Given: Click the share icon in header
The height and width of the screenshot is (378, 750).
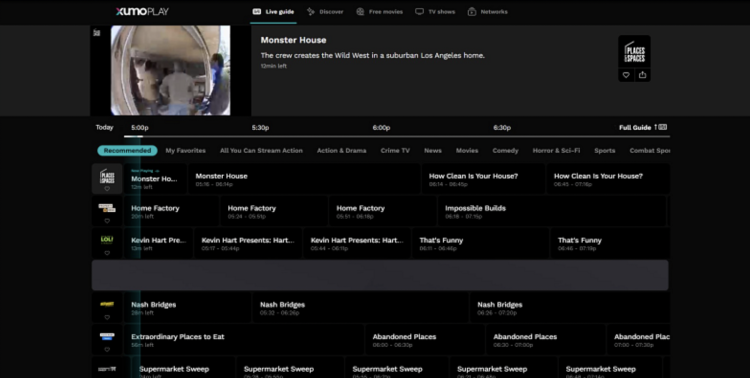Looking at the screenshot, I should (x=642, y=75).
